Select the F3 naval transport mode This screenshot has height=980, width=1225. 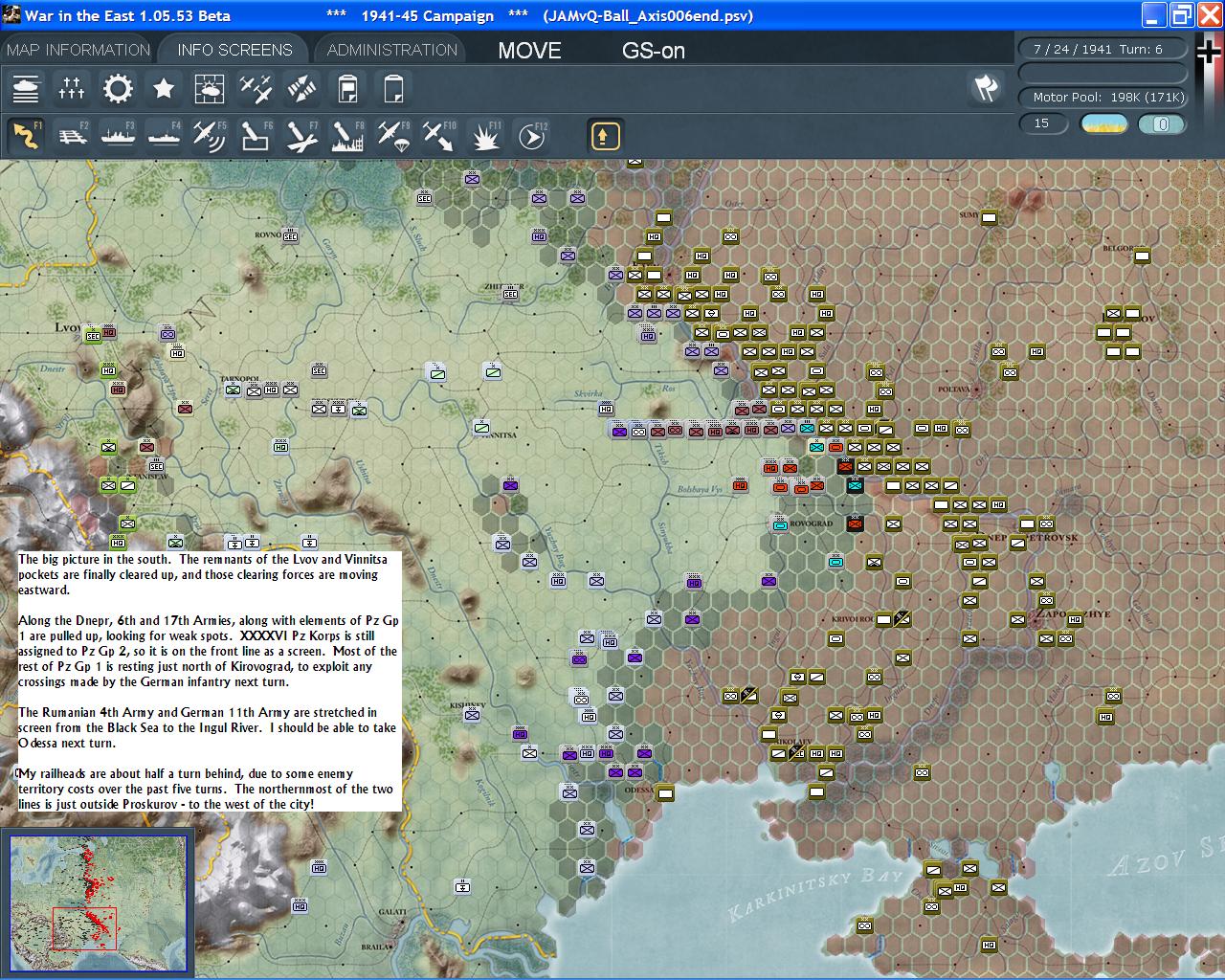click(118, 136)
